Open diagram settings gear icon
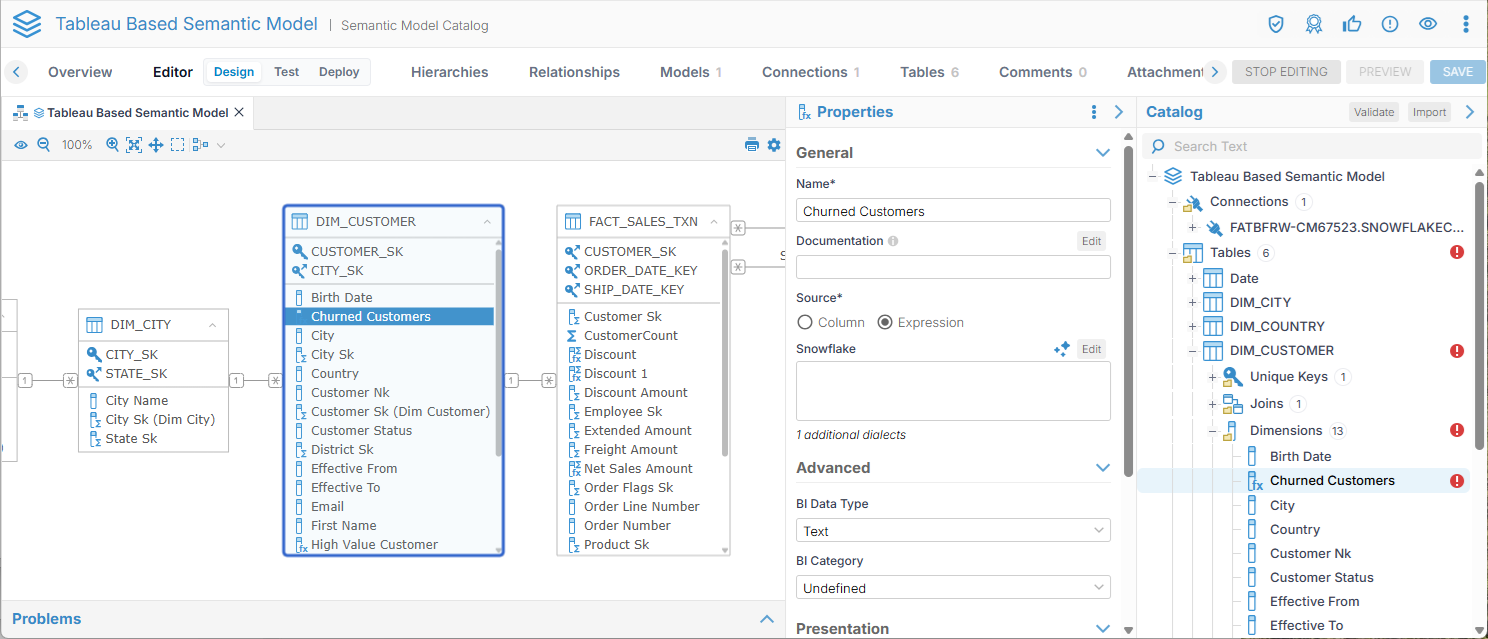 774,145
